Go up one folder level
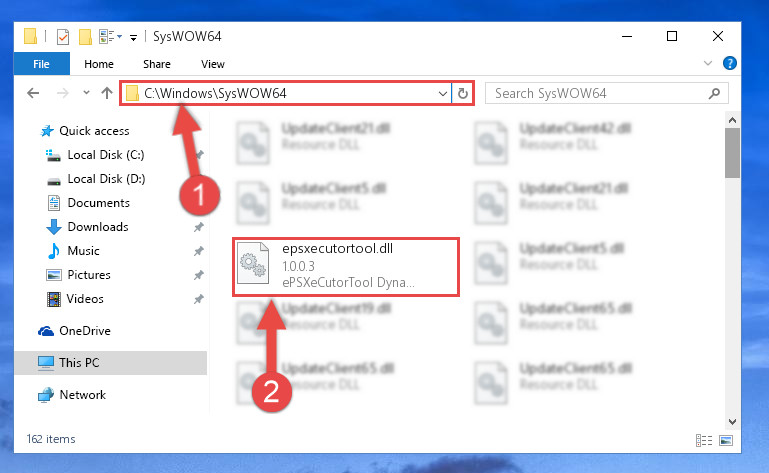Image resolution: width=769 pixels, height=473 pixels. pos(107,93)
